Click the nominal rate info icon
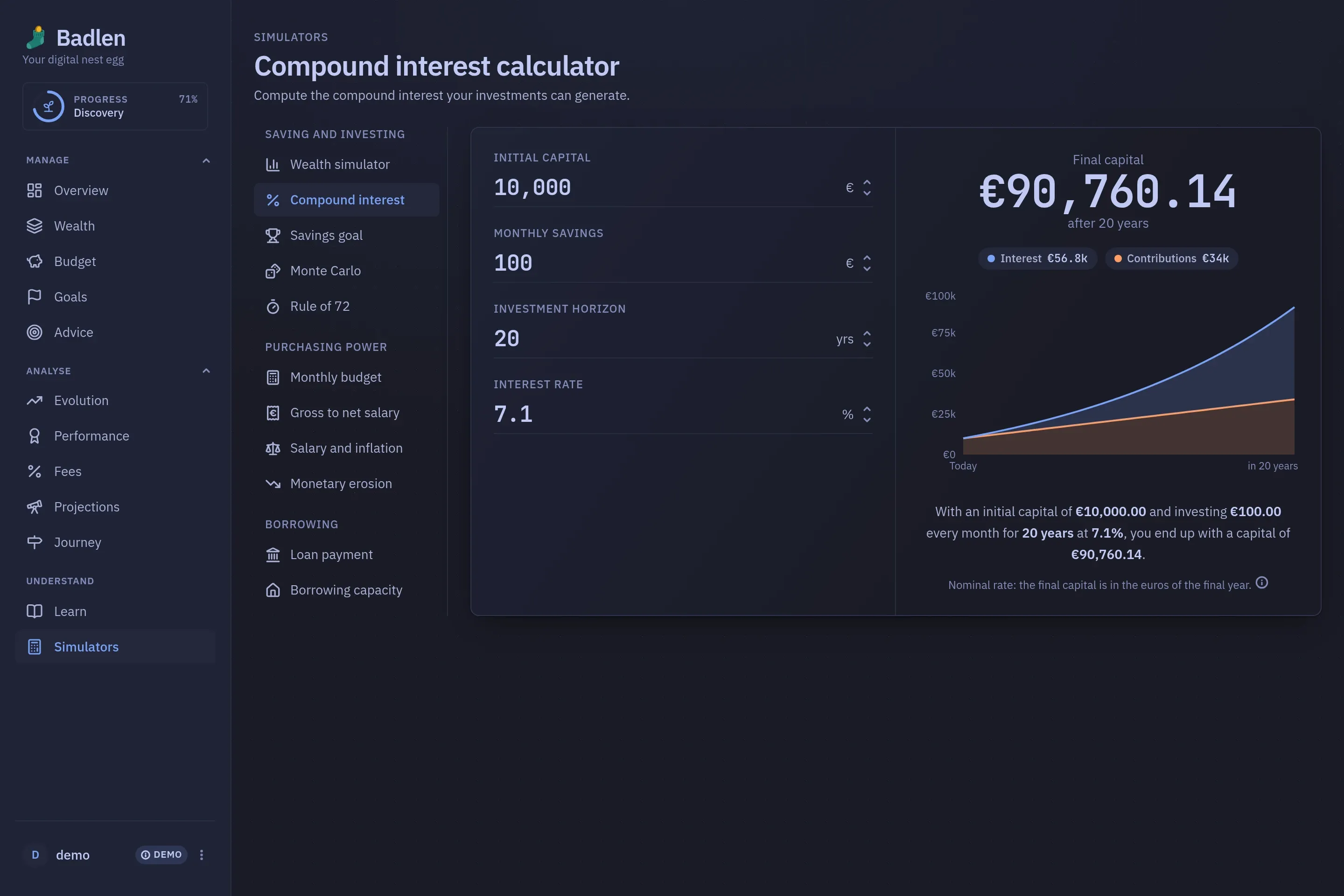Screen dimensions: 1344x896 click(1262, 583)
